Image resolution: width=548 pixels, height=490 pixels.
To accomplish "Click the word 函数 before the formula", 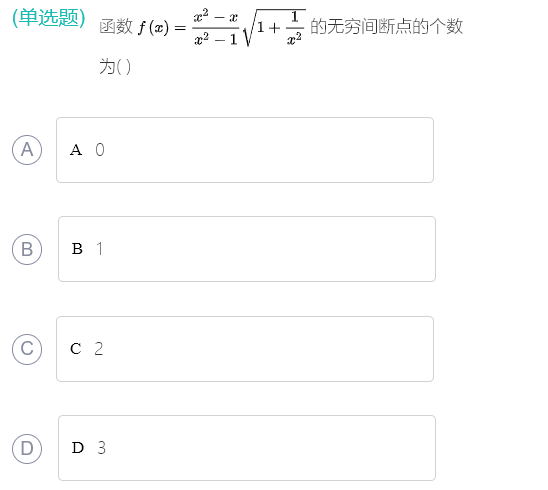I will [x=116, y=27].
